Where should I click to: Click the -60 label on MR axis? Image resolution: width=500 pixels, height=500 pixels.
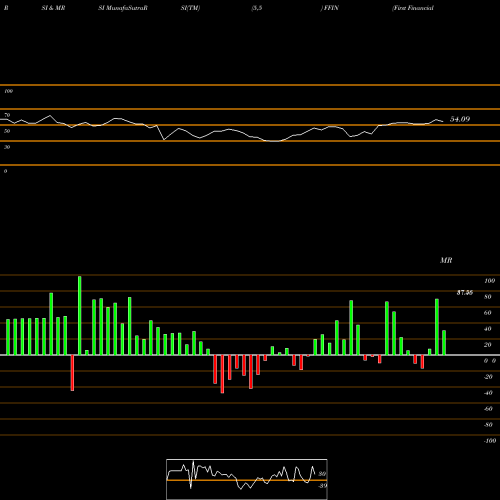click(488, 409)
